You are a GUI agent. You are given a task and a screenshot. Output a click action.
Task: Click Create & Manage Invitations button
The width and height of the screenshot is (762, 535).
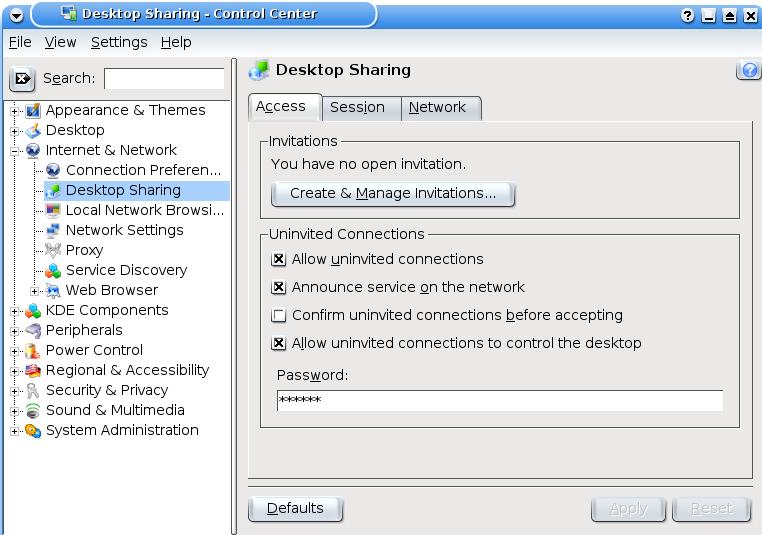[x=392, y=193]
